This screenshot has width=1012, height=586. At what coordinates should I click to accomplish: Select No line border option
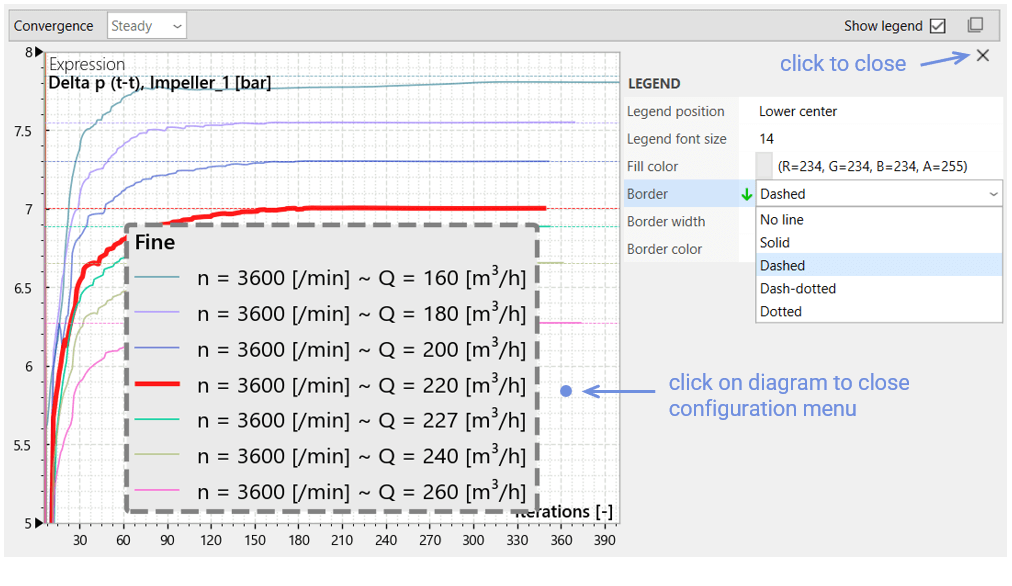click(879, 219)
